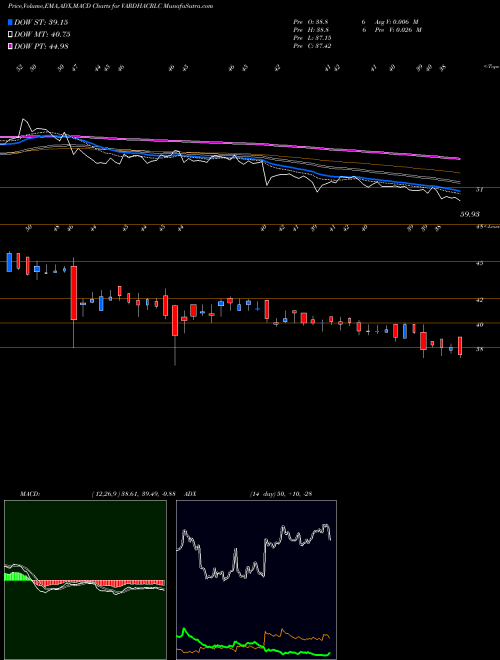This screenshot has height=660, width=500.
Task: Click the 59.93 price label
Action: click(470, 214)
